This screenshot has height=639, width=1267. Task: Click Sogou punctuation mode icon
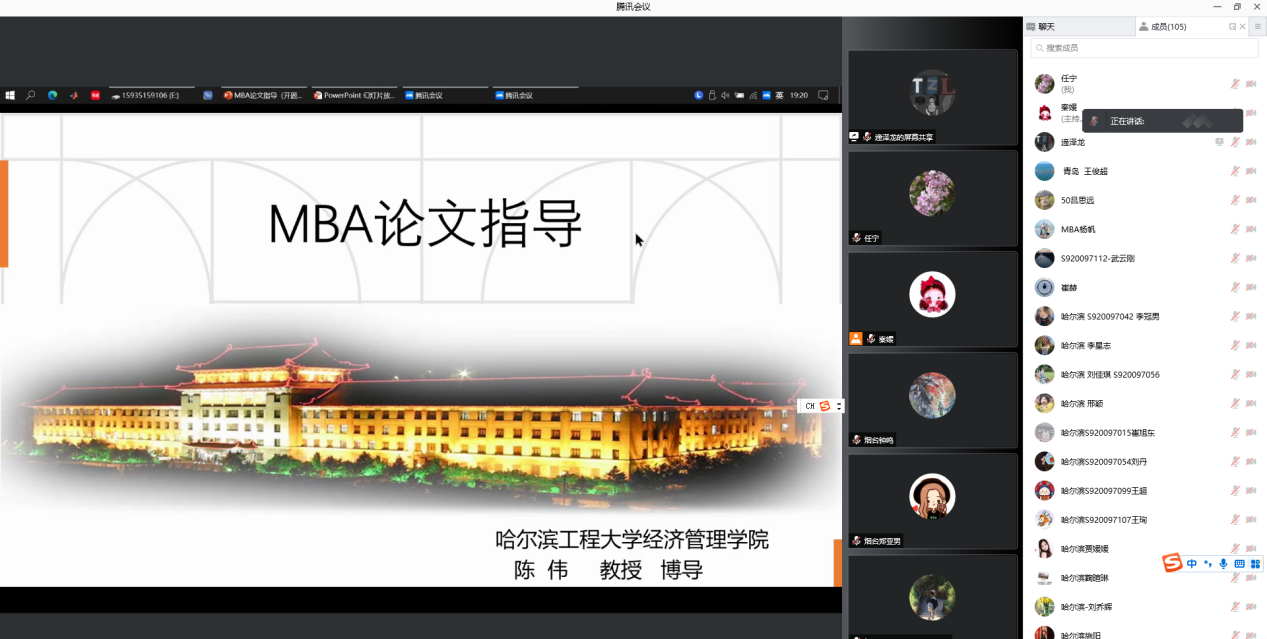[1207, 564]
